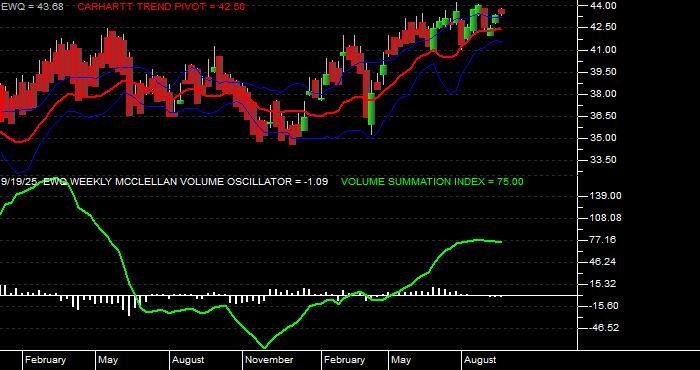
Task: Click the 139.00 oscillator axis label
Action: [605, 196]
